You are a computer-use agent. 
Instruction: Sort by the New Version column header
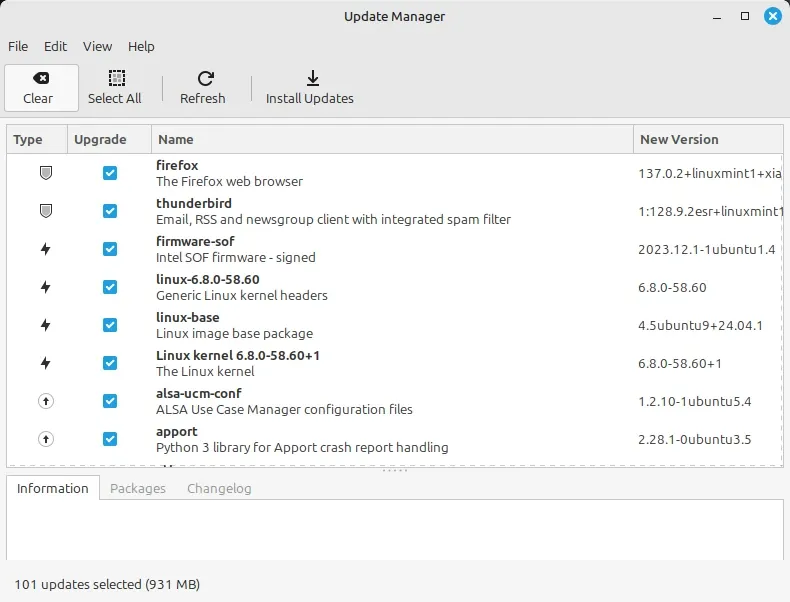pyautogui.click(x=708, y=140)
